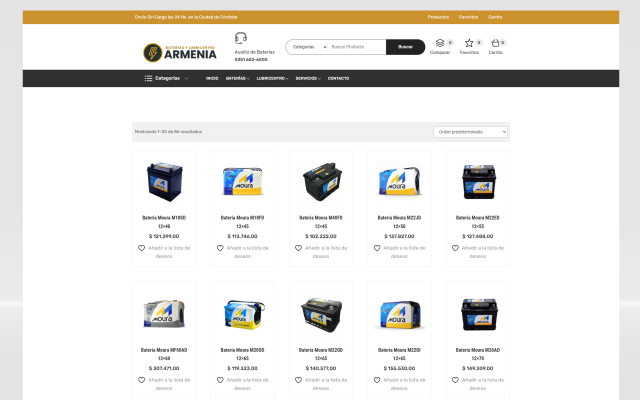Expand the Categorías menu in dark bar
Screen dimensions: 640x400
(x=167, y=78)
